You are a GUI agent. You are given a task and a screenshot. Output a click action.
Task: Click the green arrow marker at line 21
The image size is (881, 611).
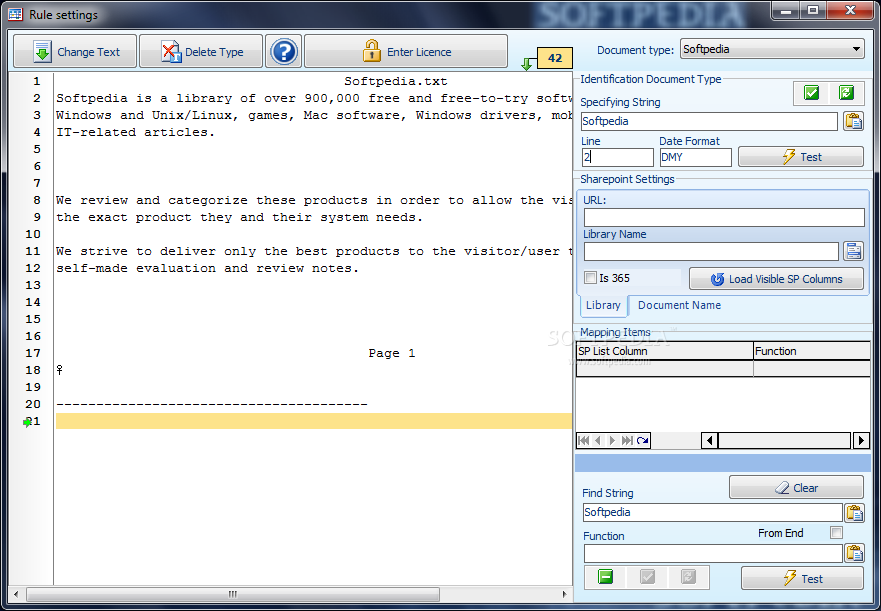click(26, 422)
